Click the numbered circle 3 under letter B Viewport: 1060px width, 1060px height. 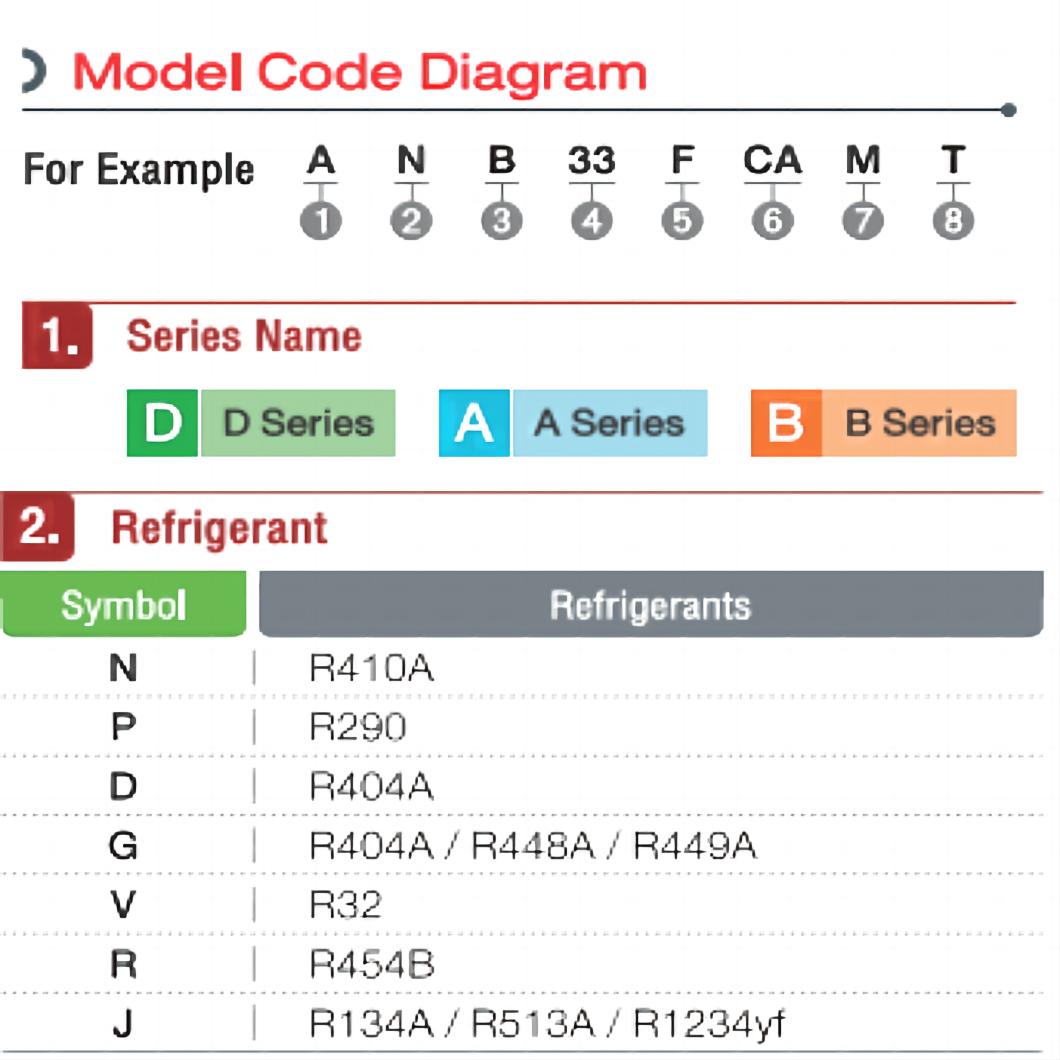click(x=502, y=220)
